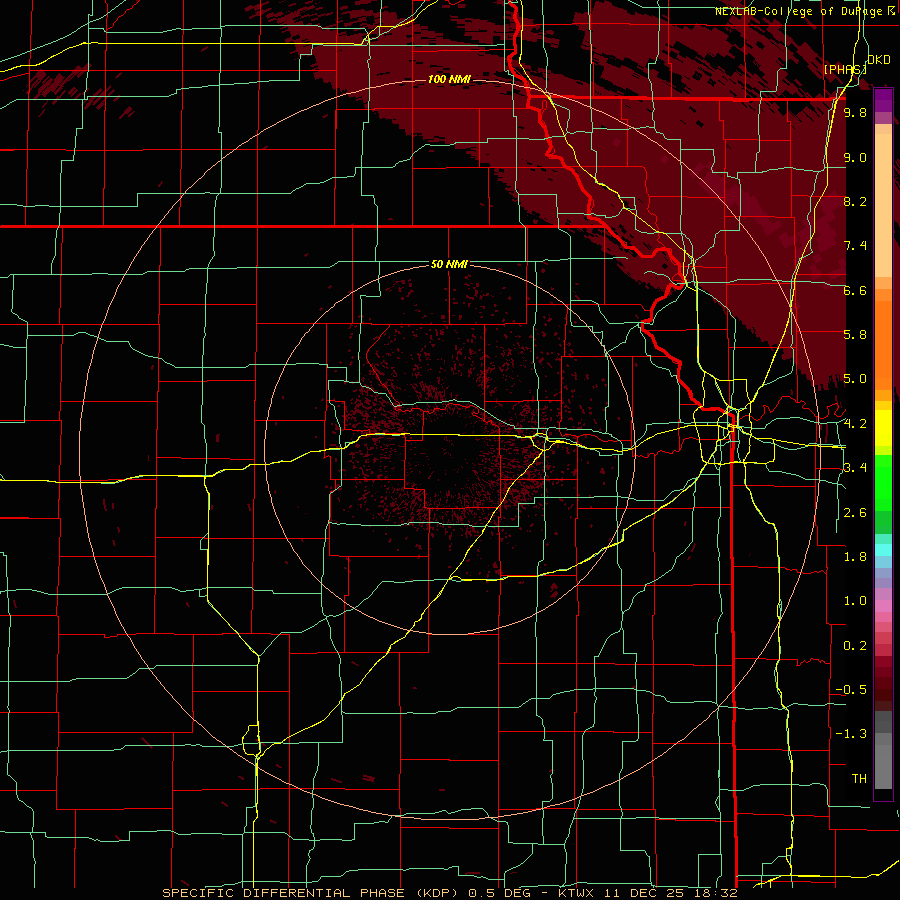Click the 6.6 legend value

pos(855,290)
